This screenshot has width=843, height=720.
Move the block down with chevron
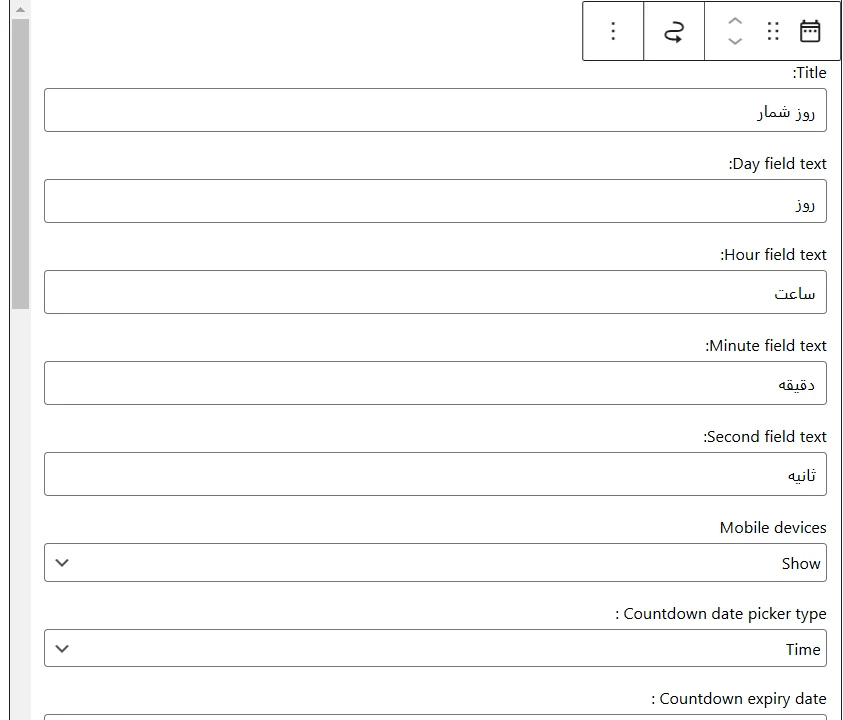735,41
